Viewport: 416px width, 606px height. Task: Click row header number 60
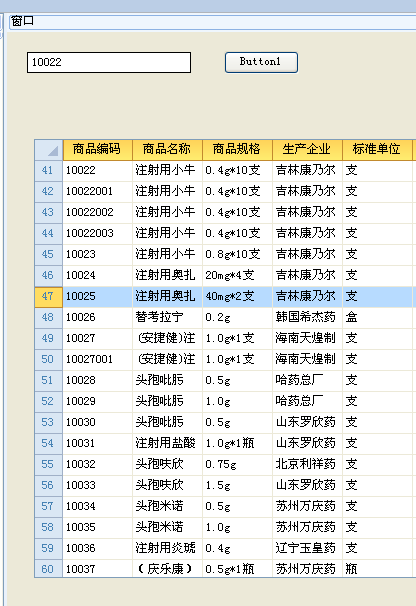click(x=48, y=569)
